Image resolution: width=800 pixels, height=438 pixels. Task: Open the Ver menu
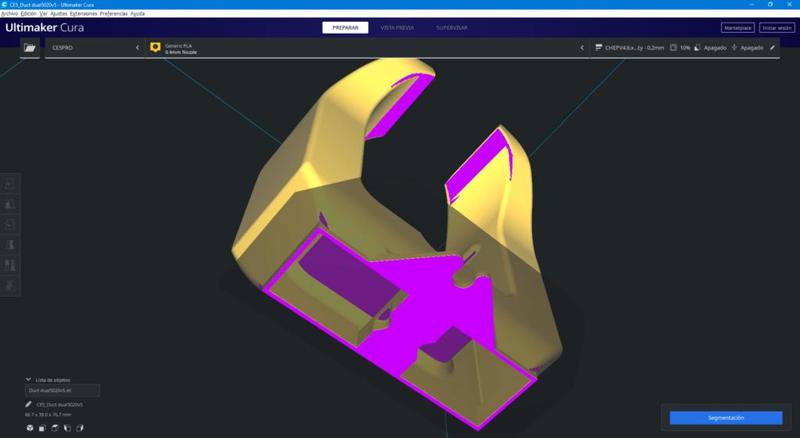(43, 14)
